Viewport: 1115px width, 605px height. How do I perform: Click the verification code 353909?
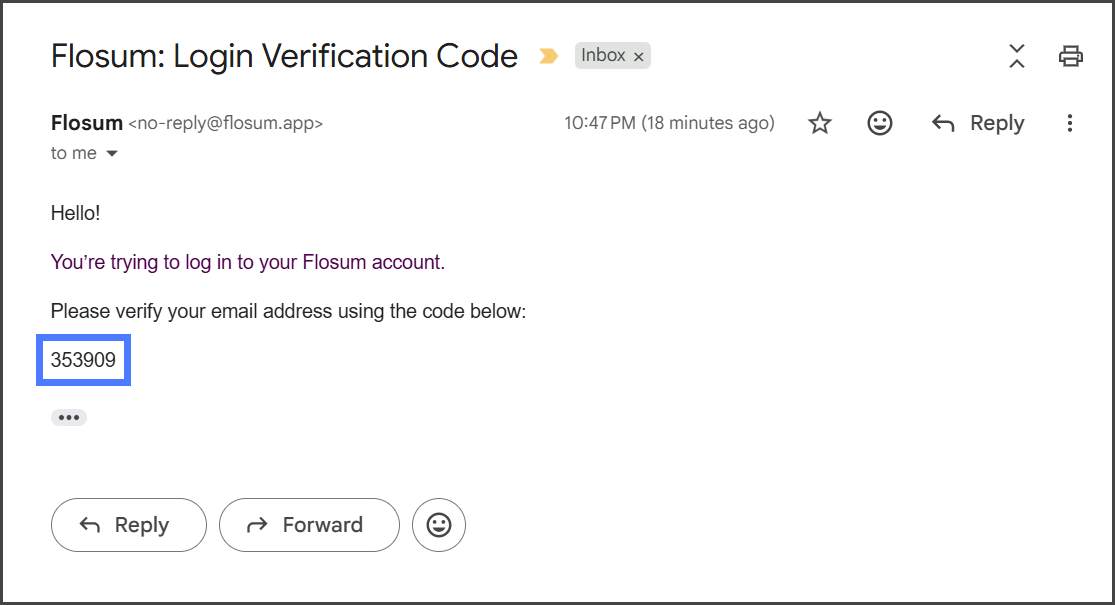[84, 360]
